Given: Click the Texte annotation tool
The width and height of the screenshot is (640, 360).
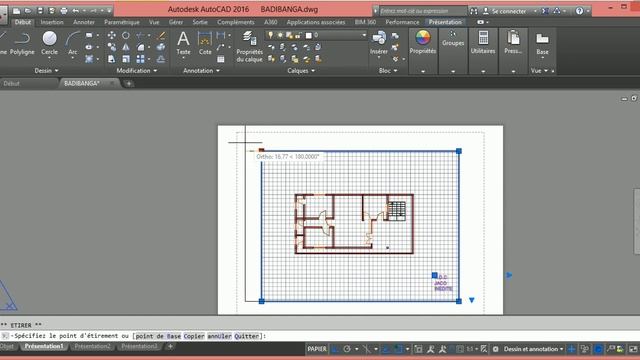Looking at the screenshot, I should coord(183,44).
